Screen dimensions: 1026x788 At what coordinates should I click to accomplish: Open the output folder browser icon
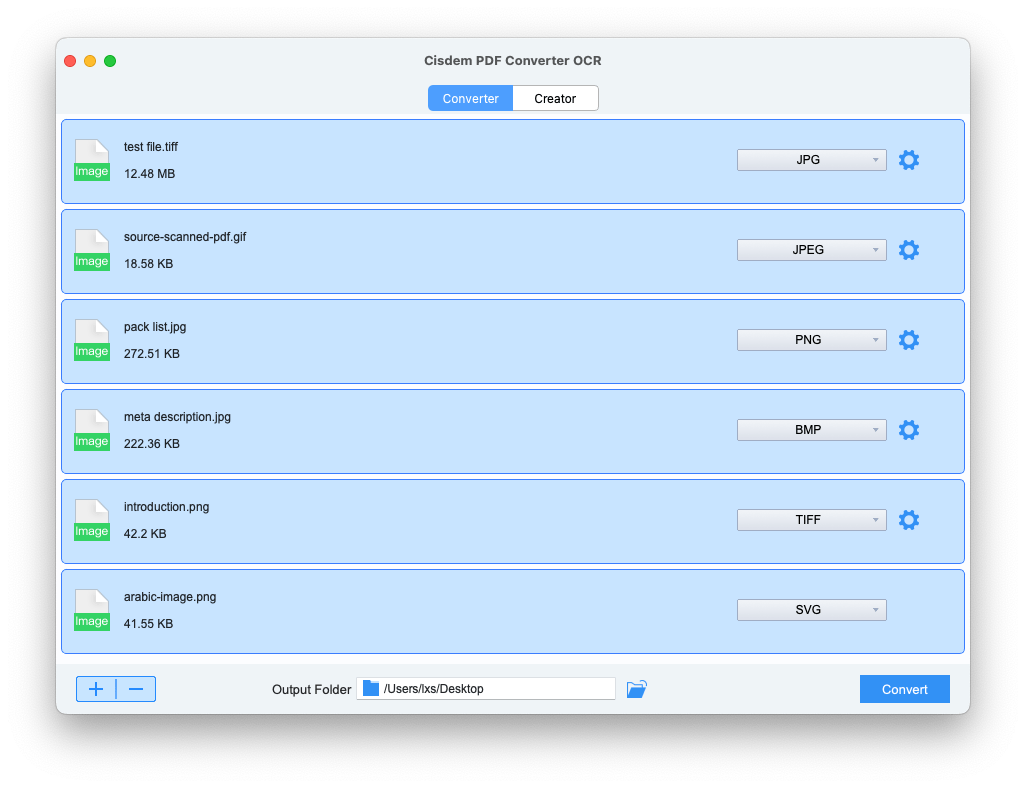tap(637, 688)
